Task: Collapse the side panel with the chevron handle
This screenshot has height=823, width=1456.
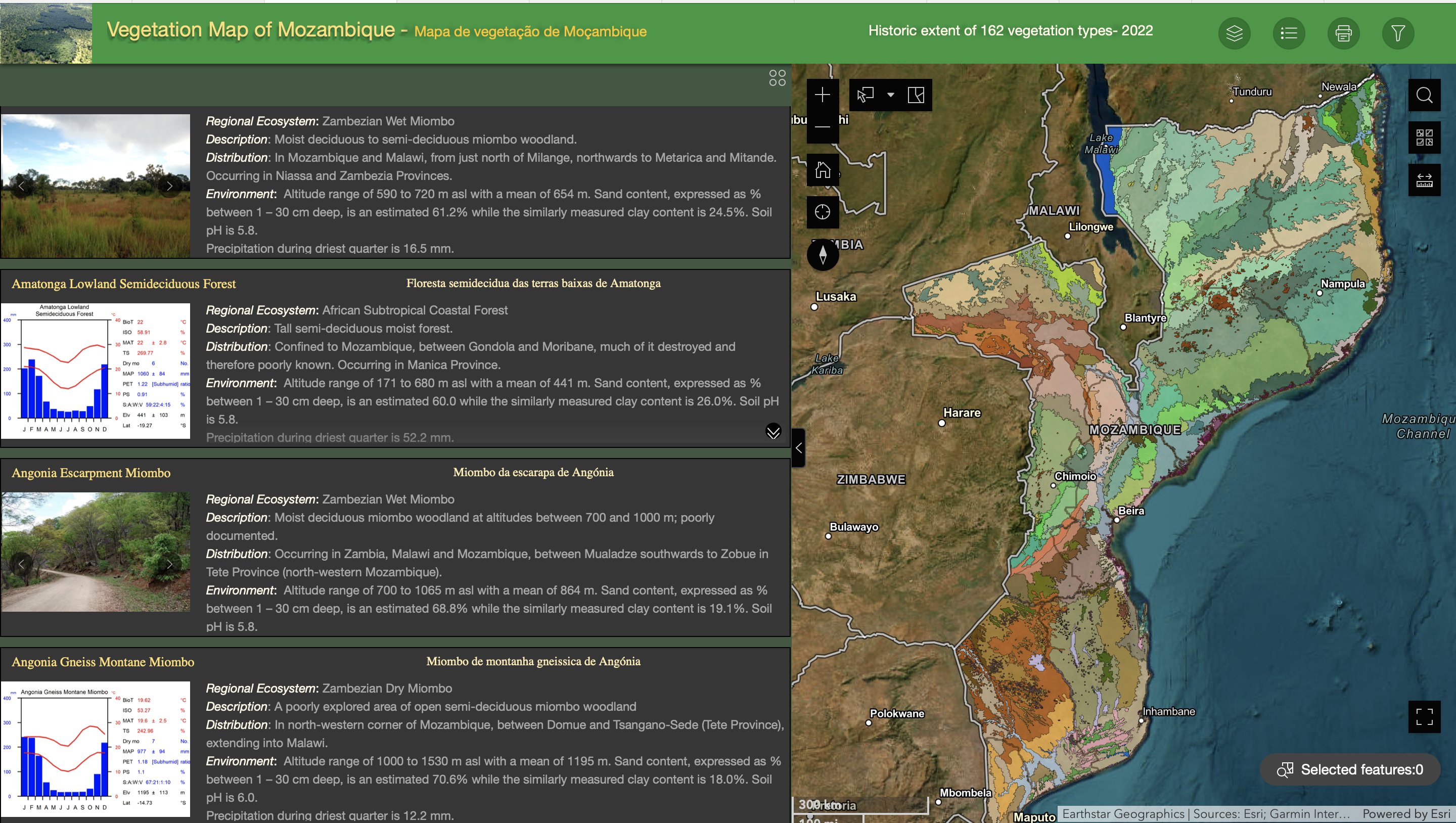Action: (799, 448)
